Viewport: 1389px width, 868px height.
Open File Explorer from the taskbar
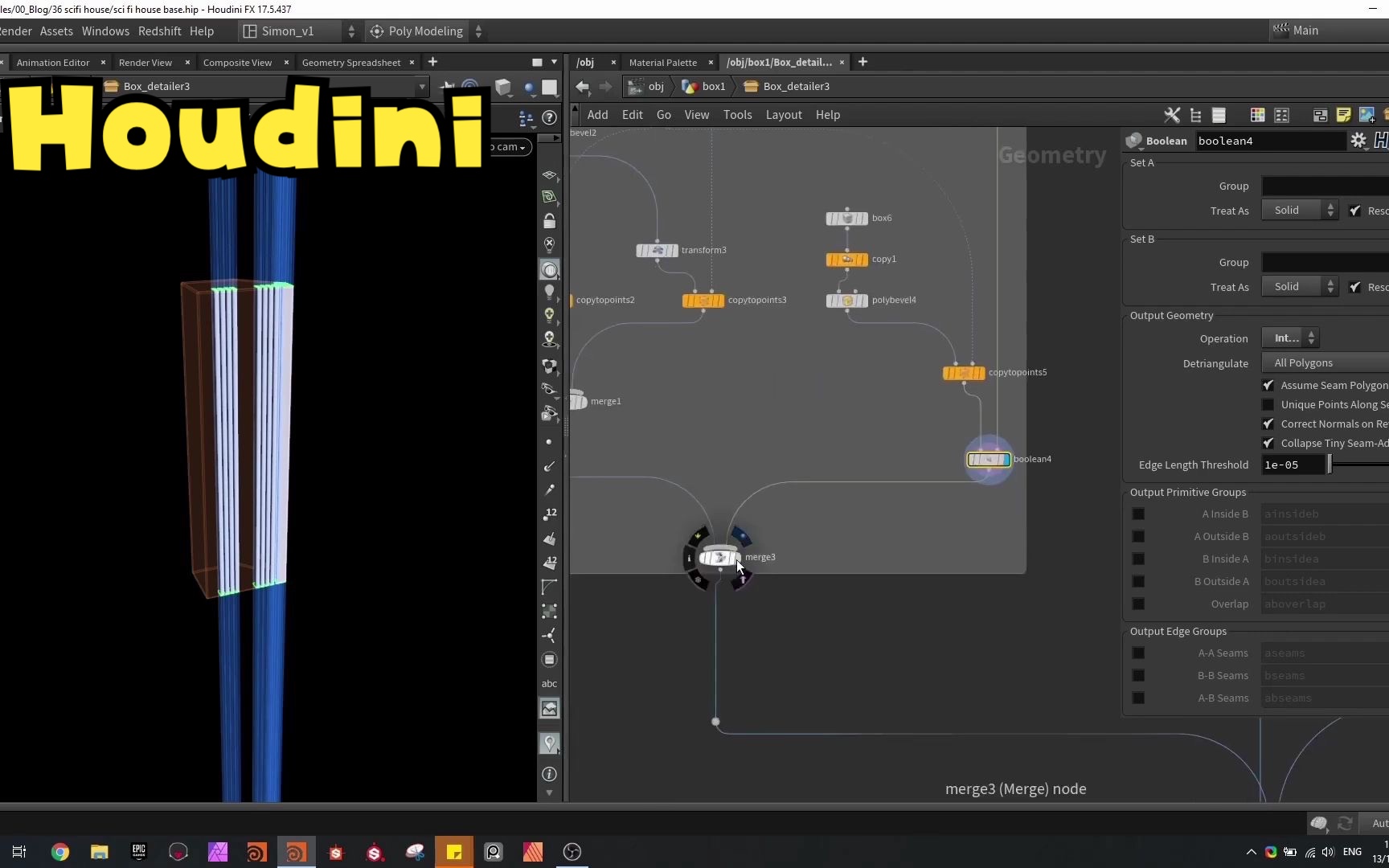[100, 852]
